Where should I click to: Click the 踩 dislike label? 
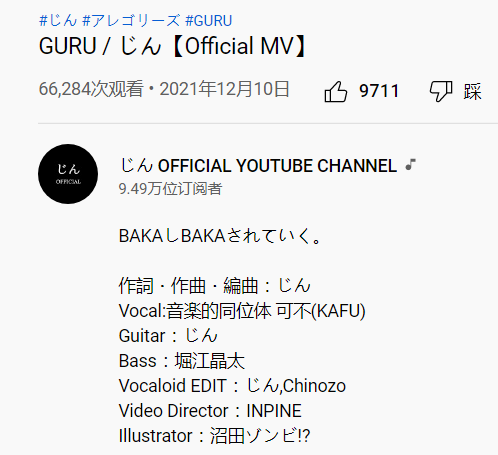[472, 91]
